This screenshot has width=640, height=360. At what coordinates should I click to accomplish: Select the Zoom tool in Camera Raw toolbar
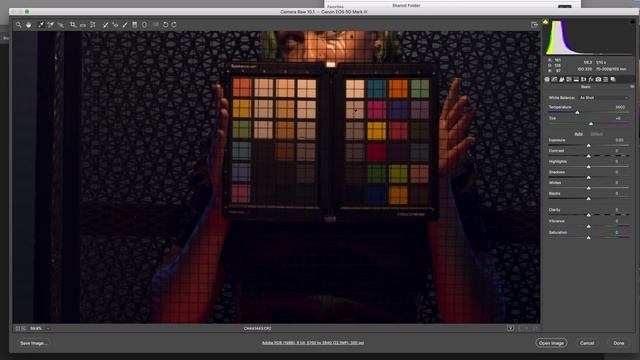coord(18,25)
